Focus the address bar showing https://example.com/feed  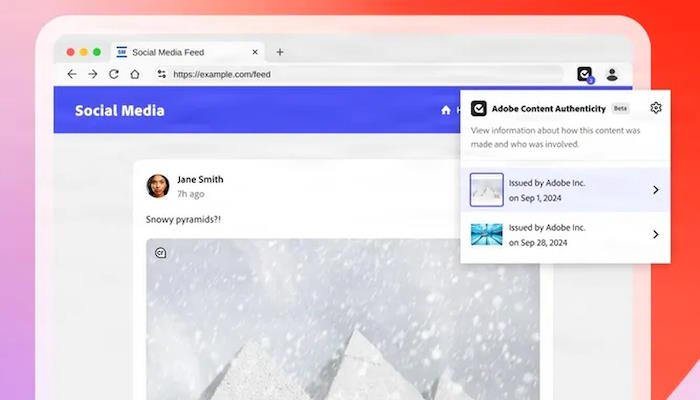(359, 74)
